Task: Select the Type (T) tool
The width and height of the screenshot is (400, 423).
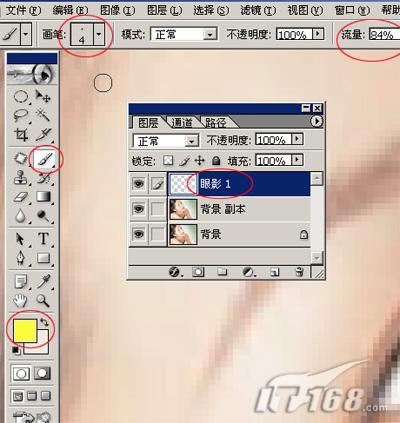Action: tap(43, 239)
